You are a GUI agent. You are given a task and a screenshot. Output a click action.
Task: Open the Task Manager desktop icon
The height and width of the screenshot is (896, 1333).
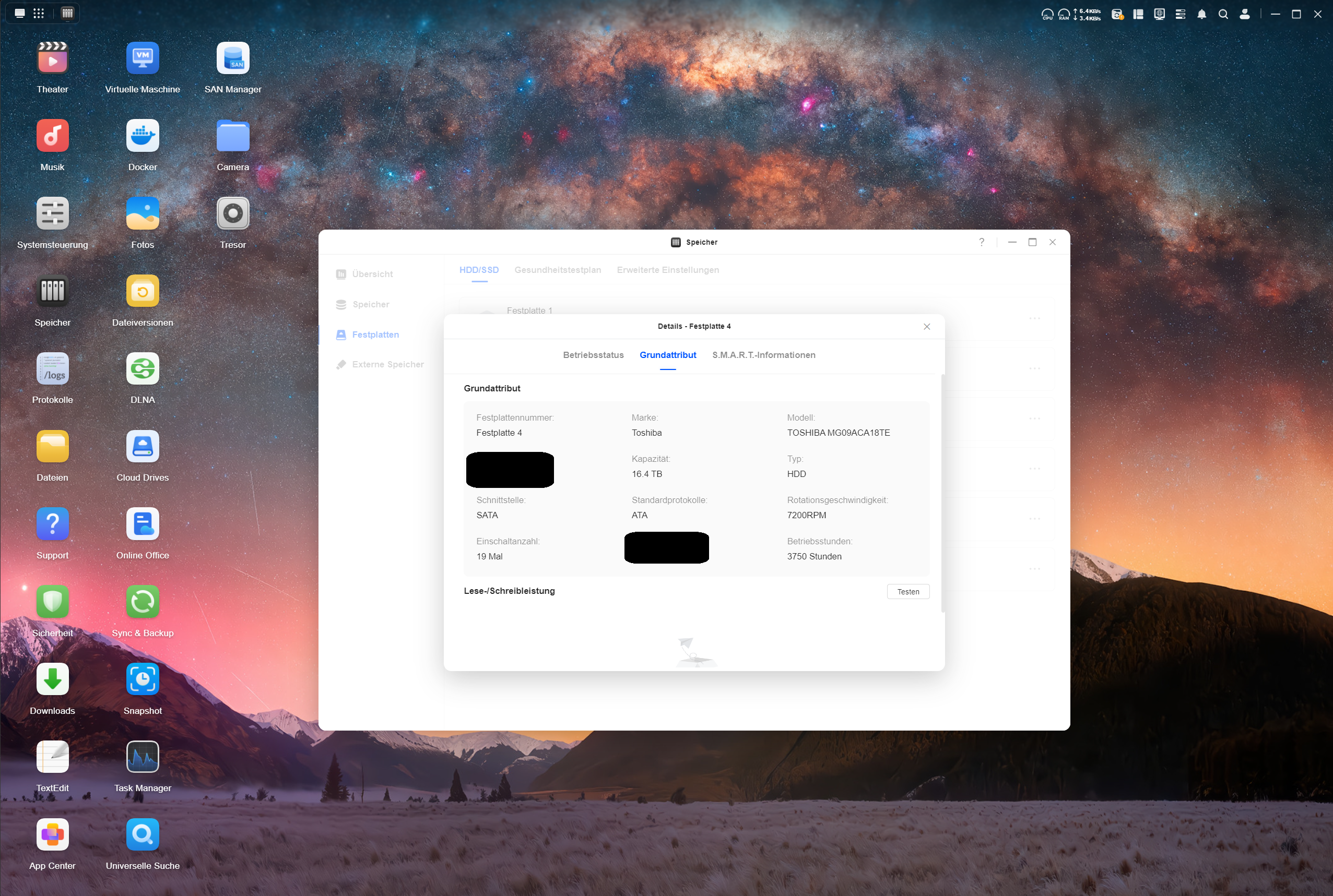point(143,757)
